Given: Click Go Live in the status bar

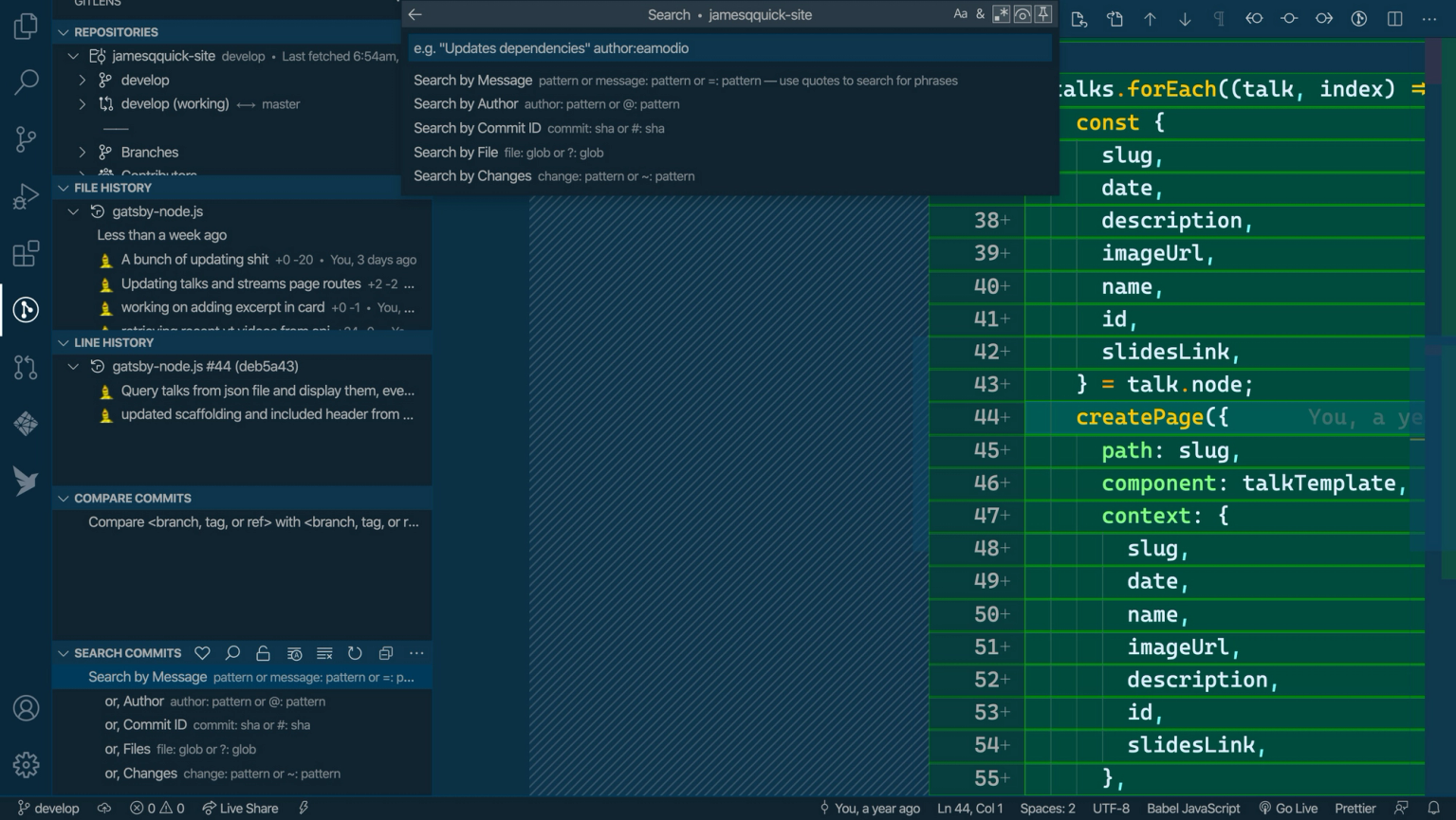Looking at the screenshot, I should pos(1288,809).
